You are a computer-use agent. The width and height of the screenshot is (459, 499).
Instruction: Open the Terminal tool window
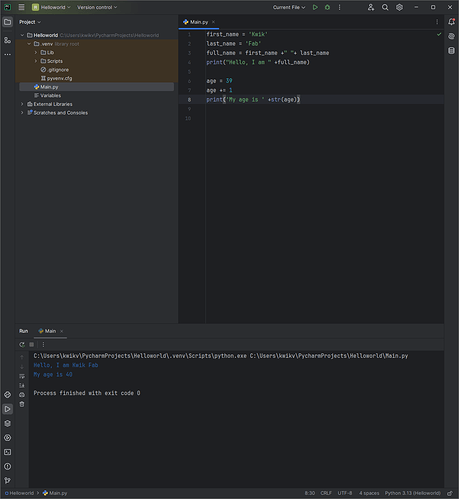(7, 452)
